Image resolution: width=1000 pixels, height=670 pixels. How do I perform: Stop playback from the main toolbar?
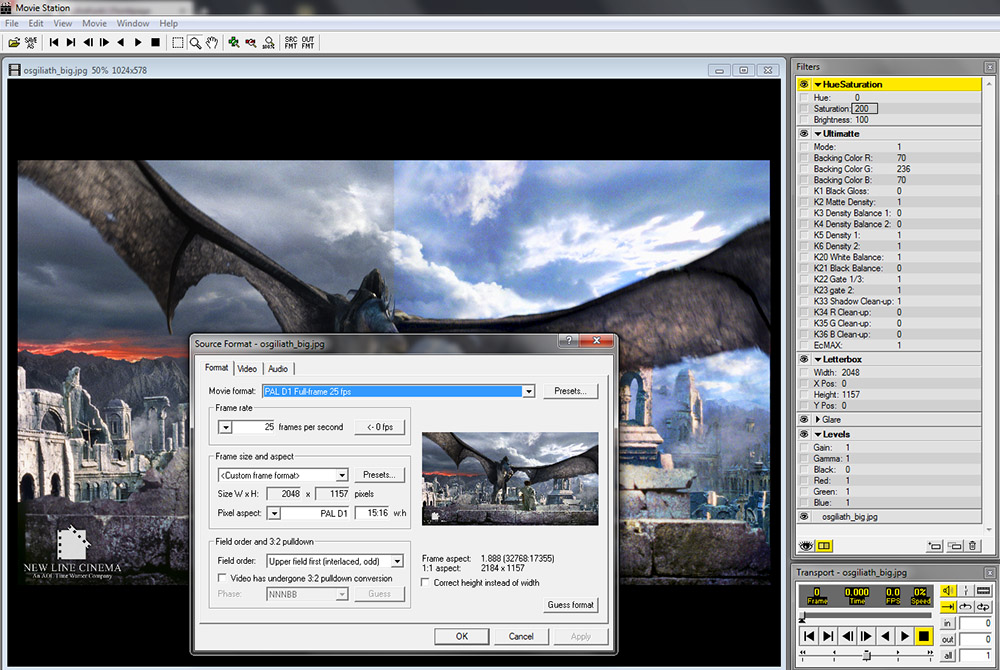(155, 43)
